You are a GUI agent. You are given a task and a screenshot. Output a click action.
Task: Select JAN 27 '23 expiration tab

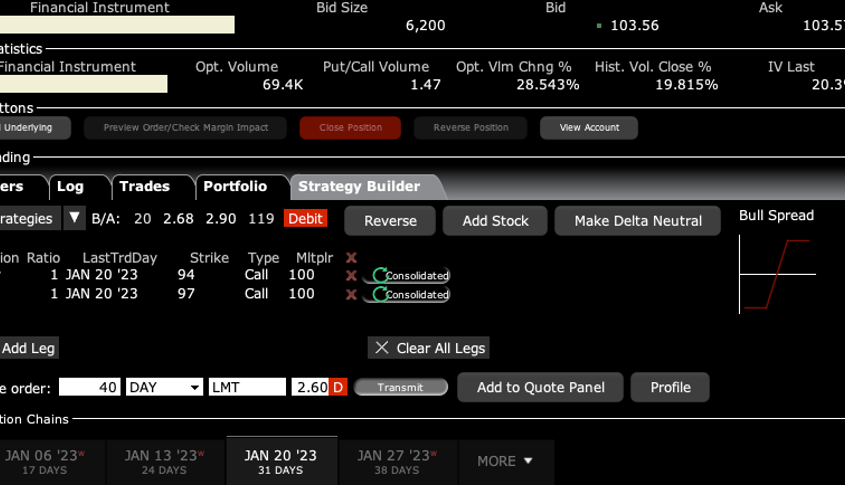397,461
